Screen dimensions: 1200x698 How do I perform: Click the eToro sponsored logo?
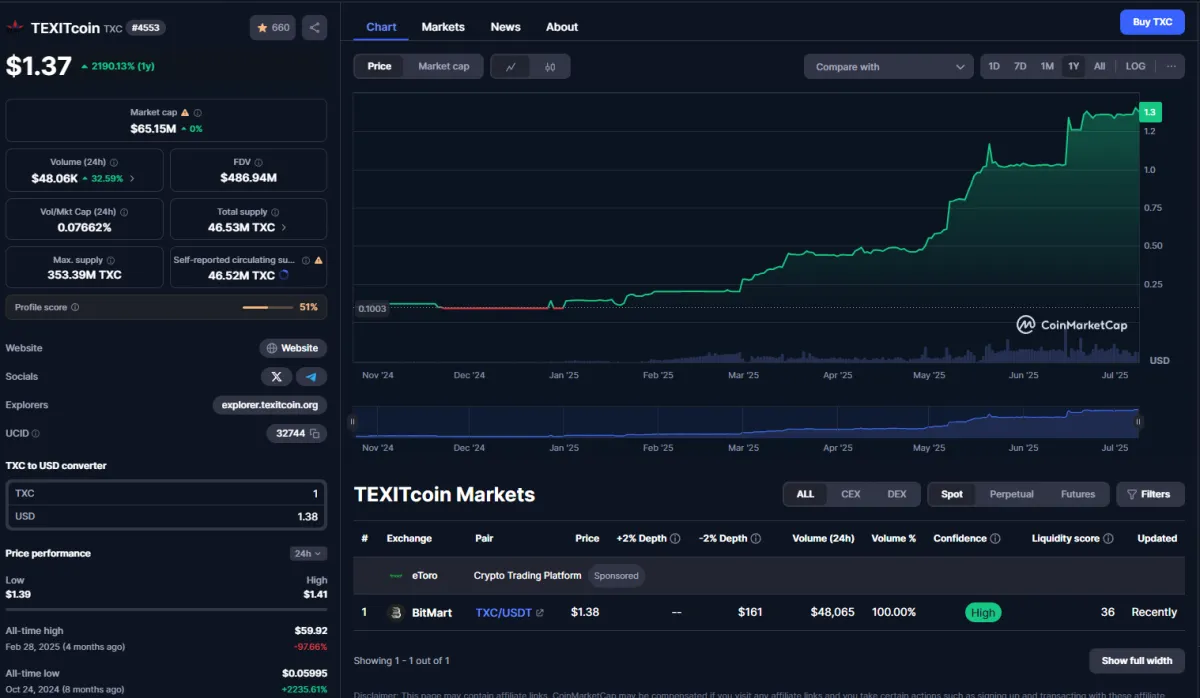click(396, 576)
